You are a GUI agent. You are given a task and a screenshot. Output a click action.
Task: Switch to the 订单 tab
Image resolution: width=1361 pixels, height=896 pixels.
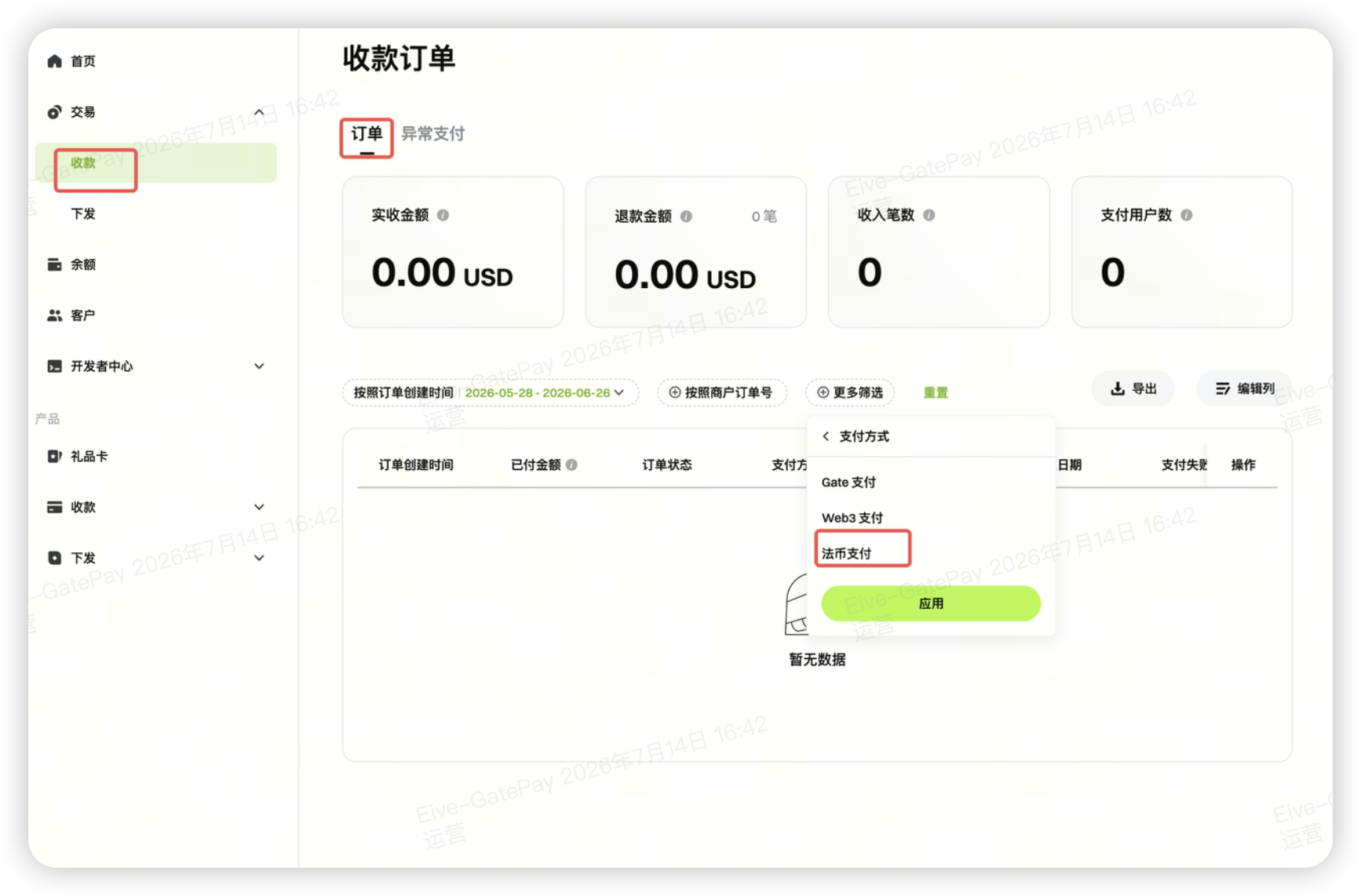pos(367,134)
